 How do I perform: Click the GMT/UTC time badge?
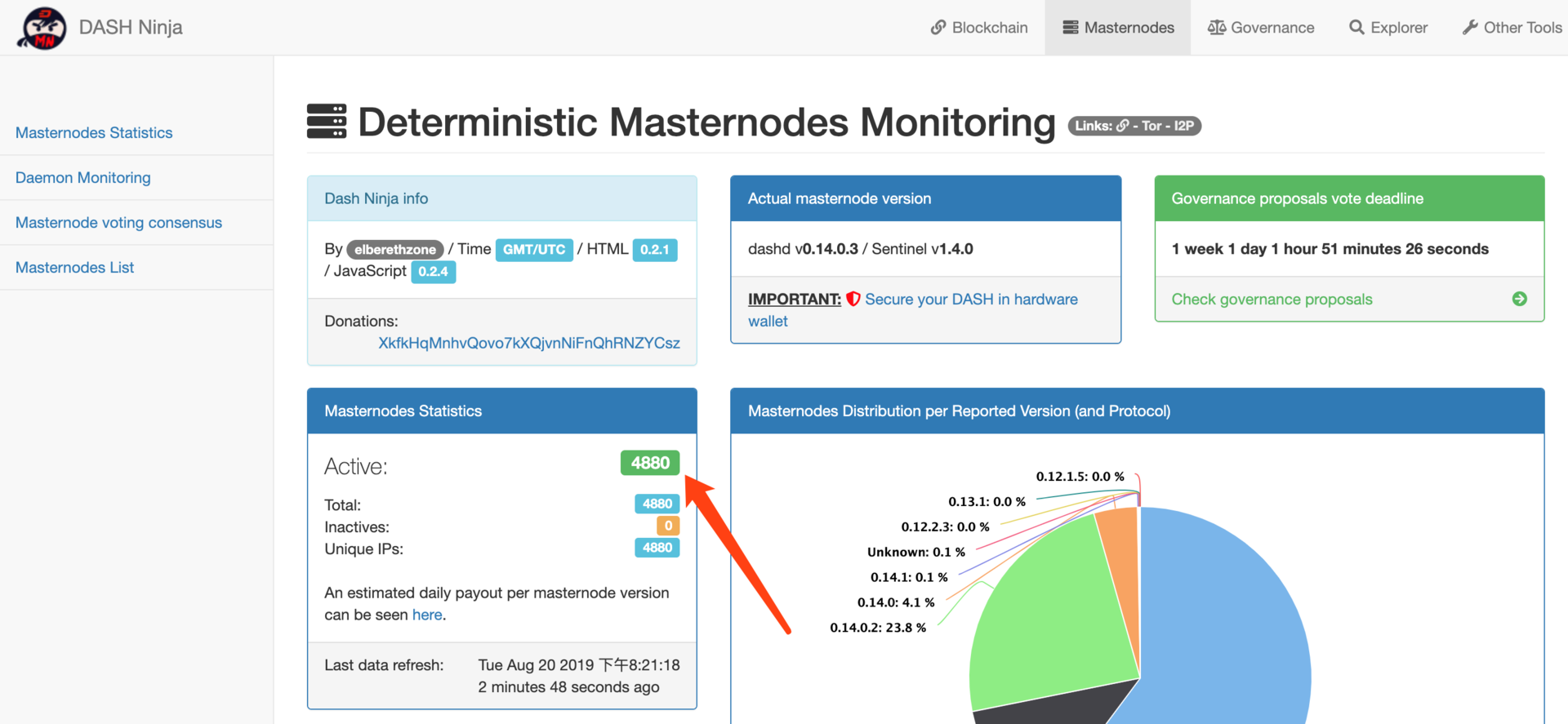tap(534, 249)
